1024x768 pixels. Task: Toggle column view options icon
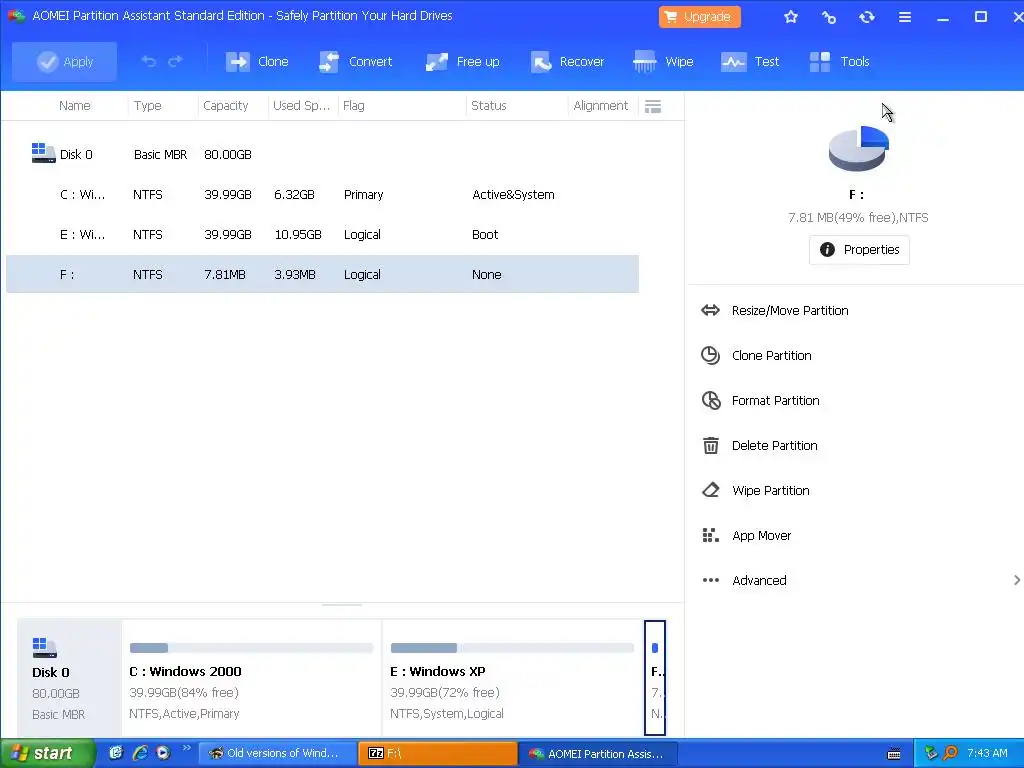(x=653, y=106)
